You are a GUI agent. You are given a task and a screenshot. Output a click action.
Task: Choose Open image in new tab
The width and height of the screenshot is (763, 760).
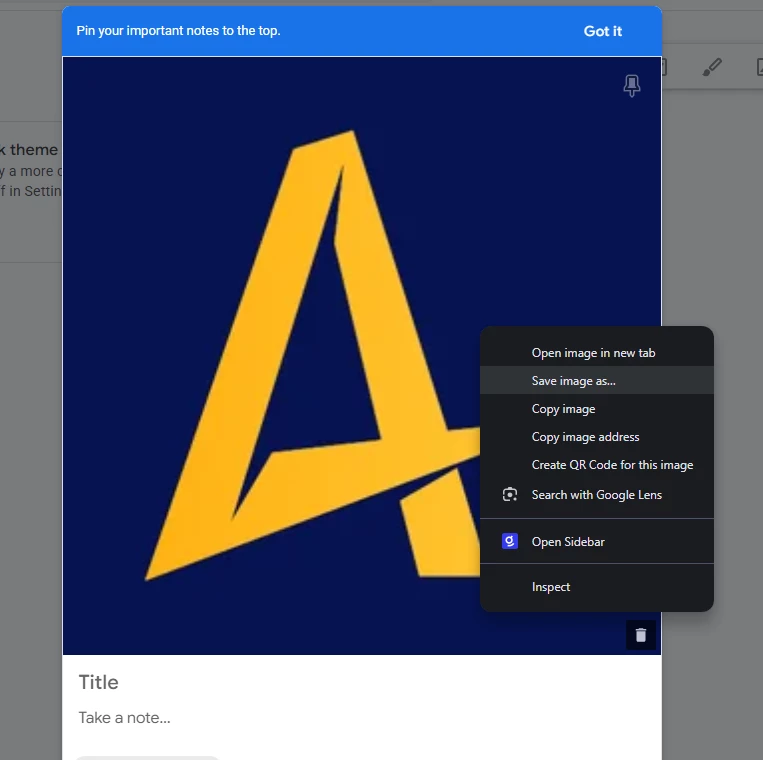[597, 353]
